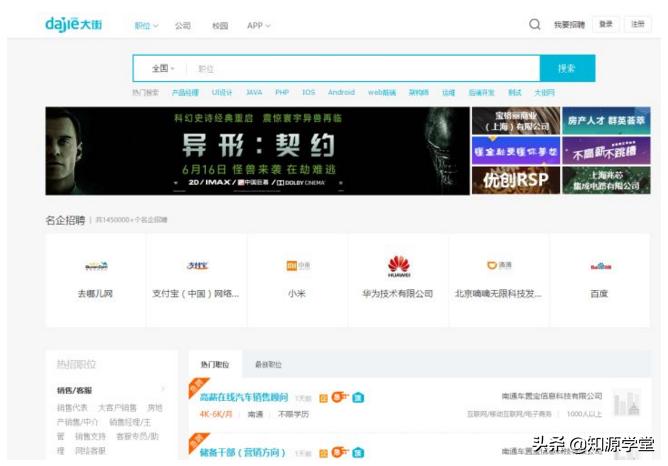Click the 销售代表 job category link
The width and height of the screenshot is (668, 466).
point(72,408)
